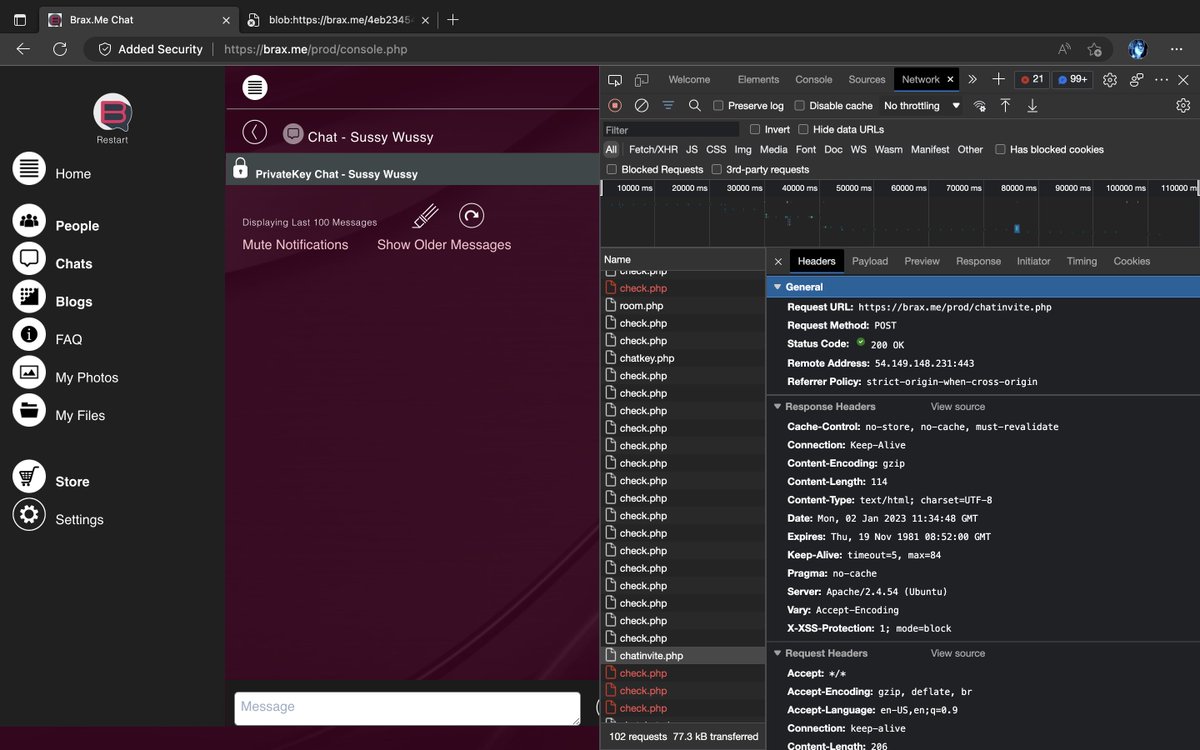1200x750 pixels.
Task: Click the network Filter text field
Action: tap(671, 130)
